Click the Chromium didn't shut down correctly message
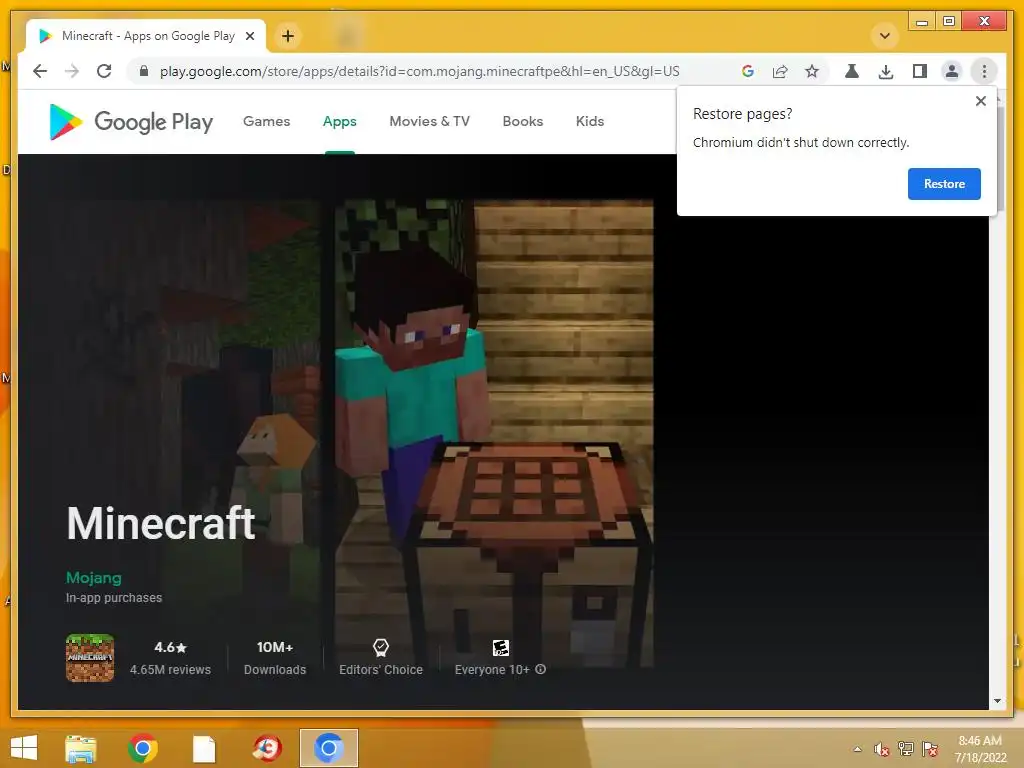 tap(801, 142)
